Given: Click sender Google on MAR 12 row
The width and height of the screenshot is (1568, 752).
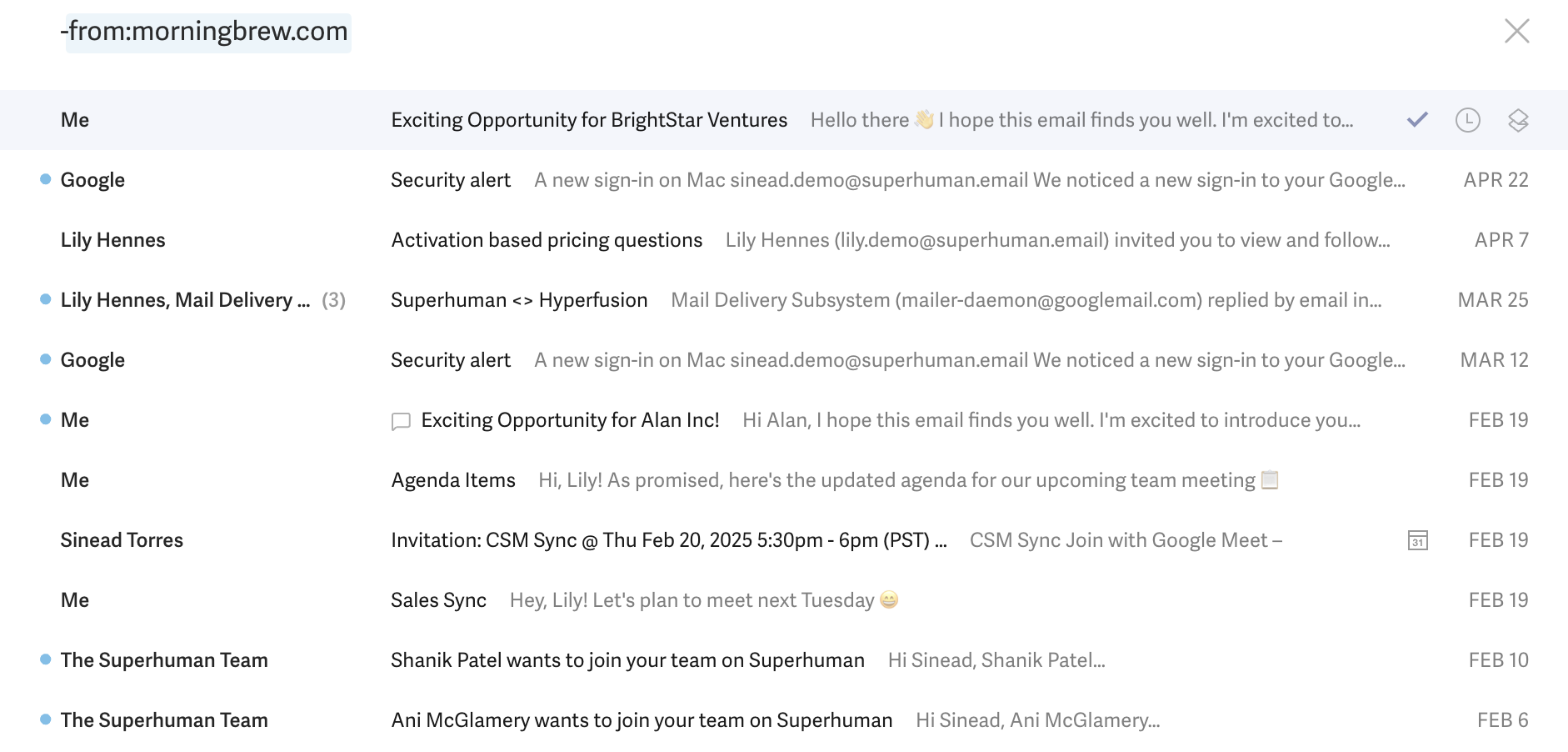Looking at the screenshot, I should [92, 360].
